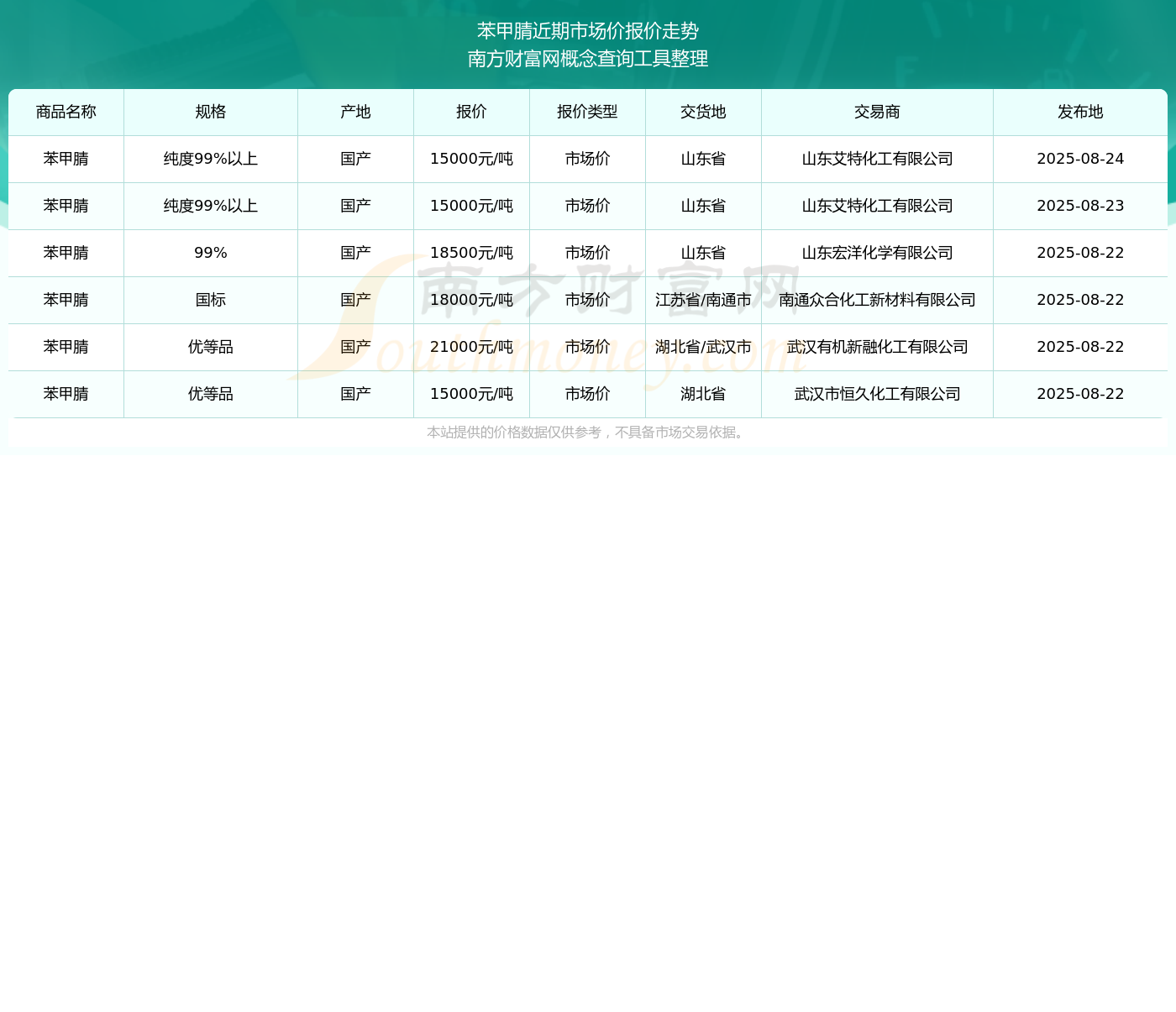The height and width of the screenshot is (1012, 1176).
Task: Select subtitle 南方财富网概念查询工具整理
Action: [x=588, y=59]
